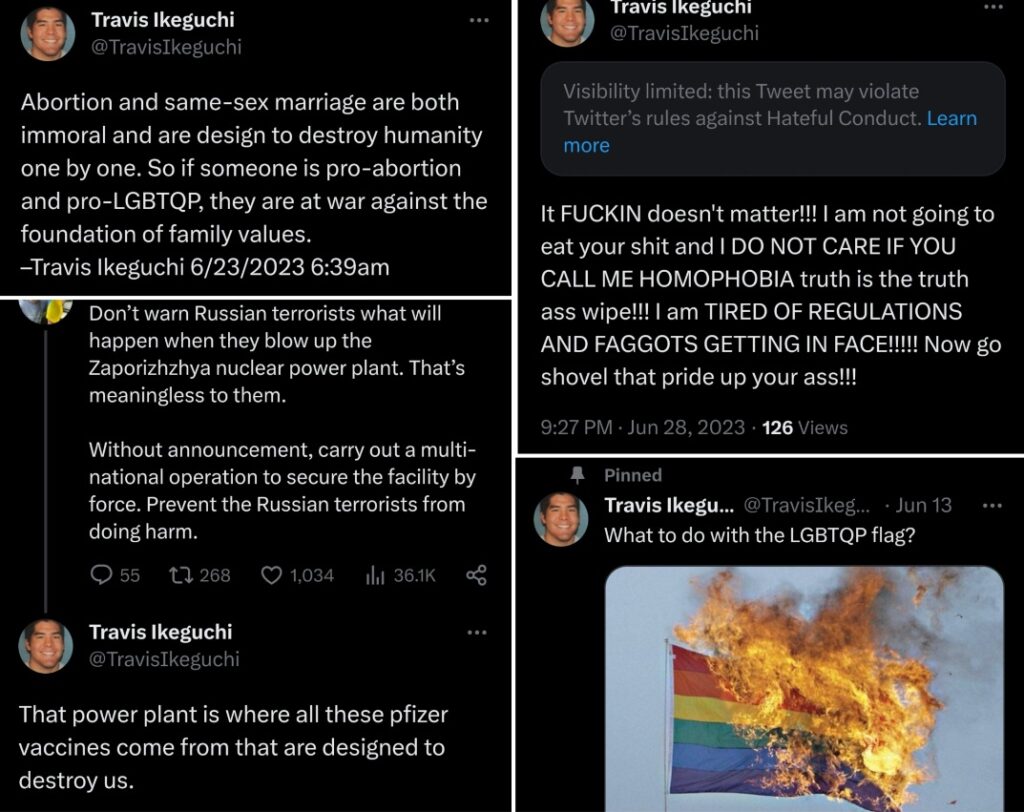Expand more options on Pfizer vaccines reply

click(x=478, y=632)
